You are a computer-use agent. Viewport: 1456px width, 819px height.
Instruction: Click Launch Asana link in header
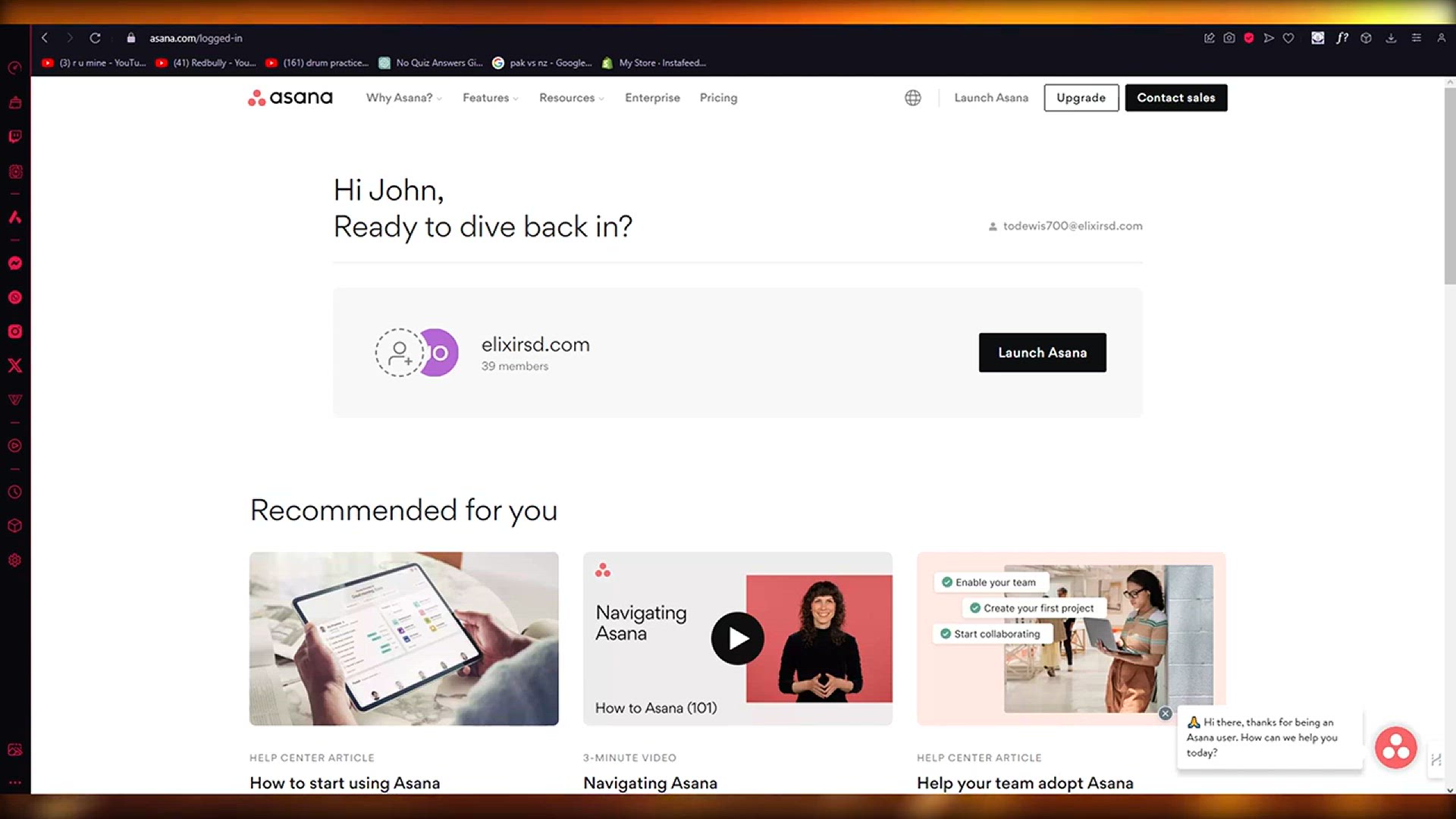coord(991,98)
